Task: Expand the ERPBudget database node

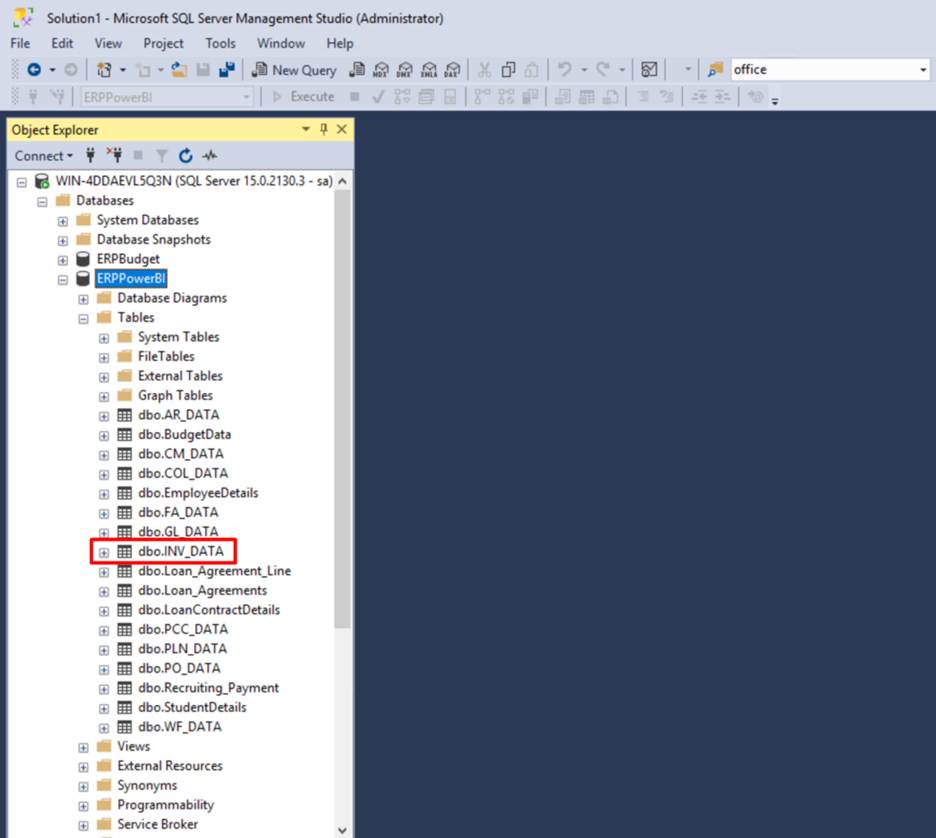Action: tap(63, 260)
